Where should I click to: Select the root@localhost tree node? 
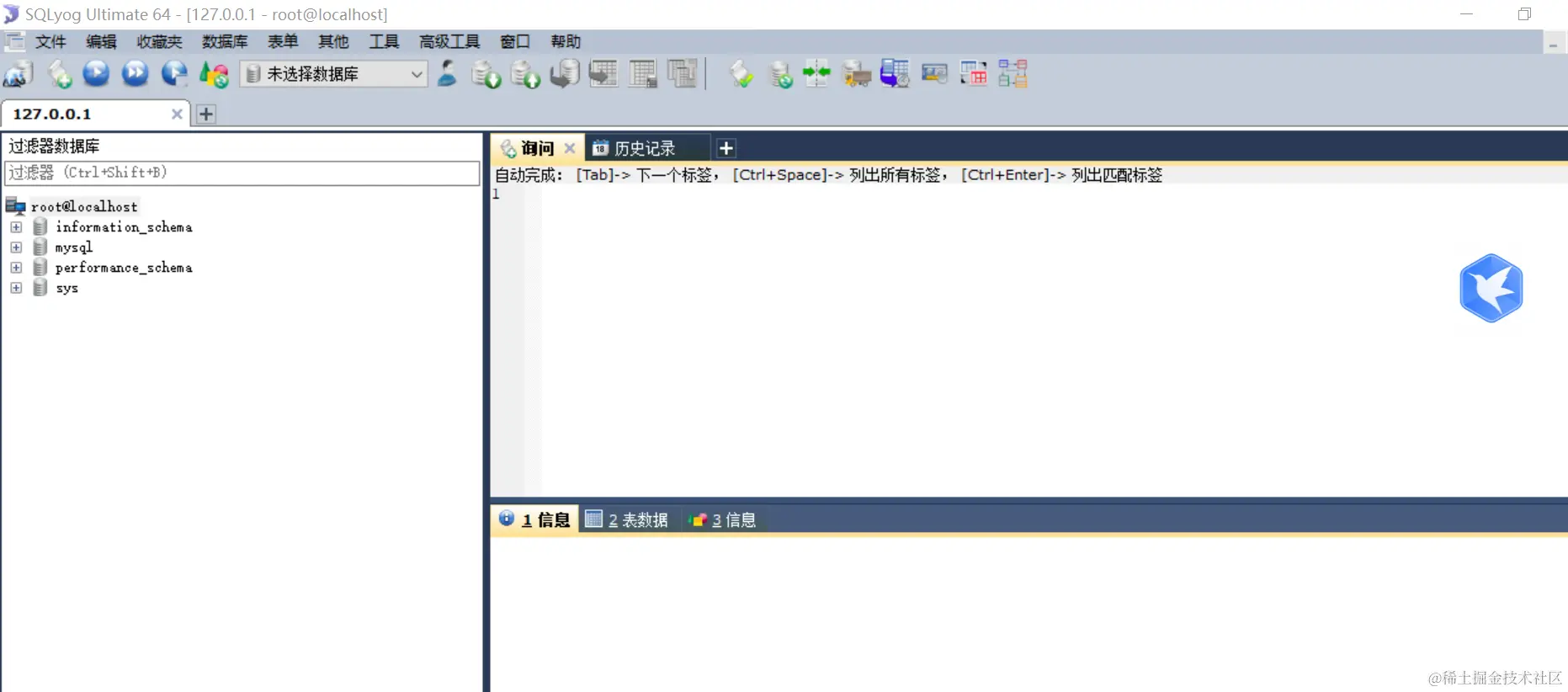[84, 206]
